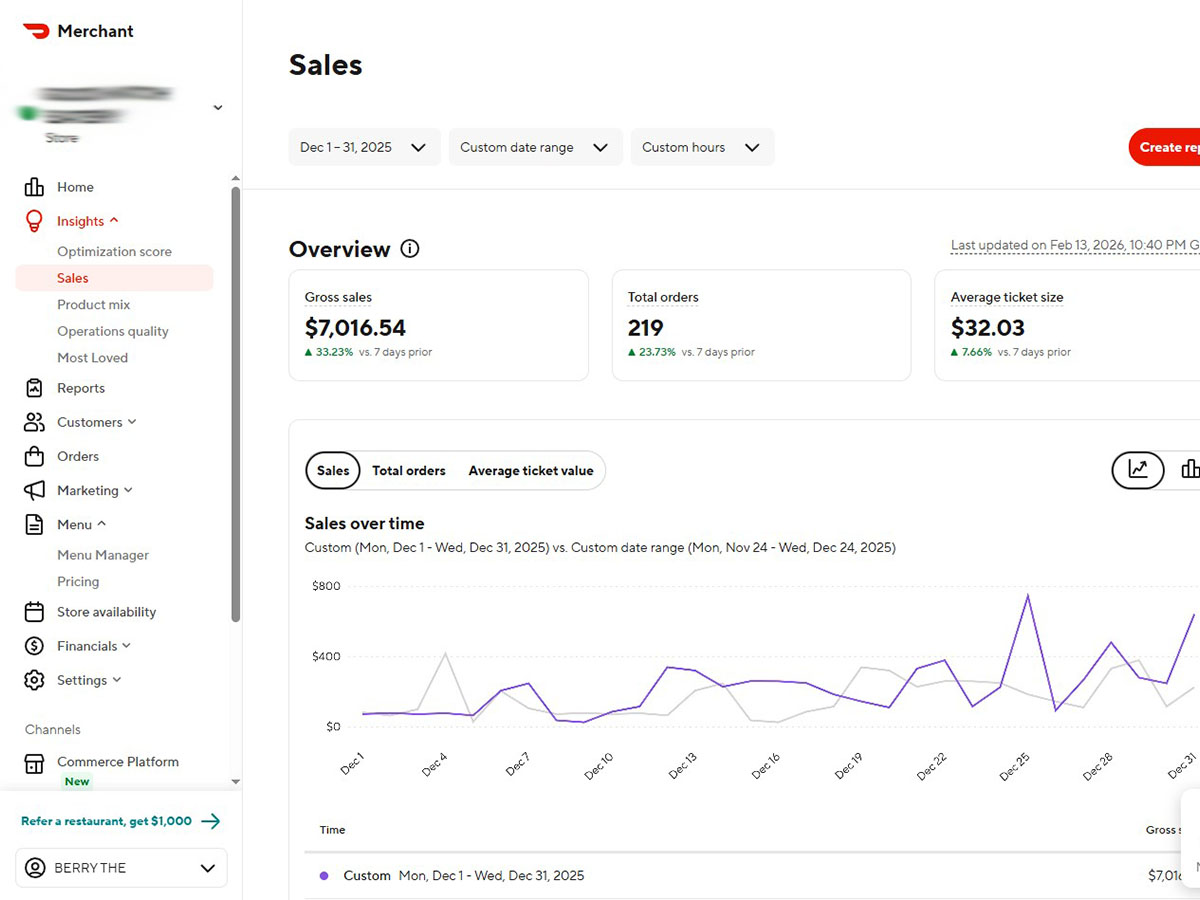Open Reports via its clipboard icon

(x=34, y=388)
